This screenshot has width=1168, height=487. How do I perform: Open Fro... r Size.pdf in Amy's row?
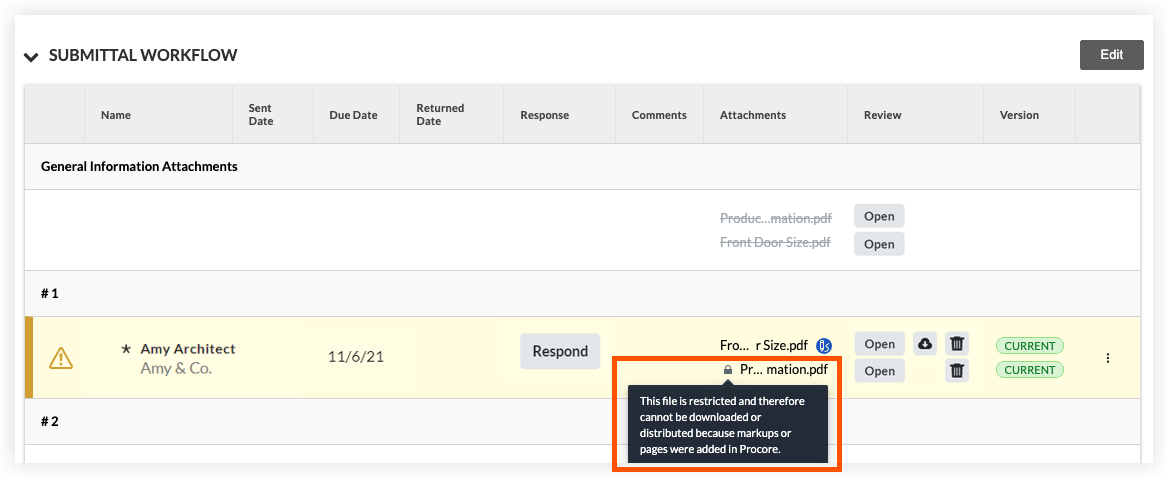click(880, 344)
